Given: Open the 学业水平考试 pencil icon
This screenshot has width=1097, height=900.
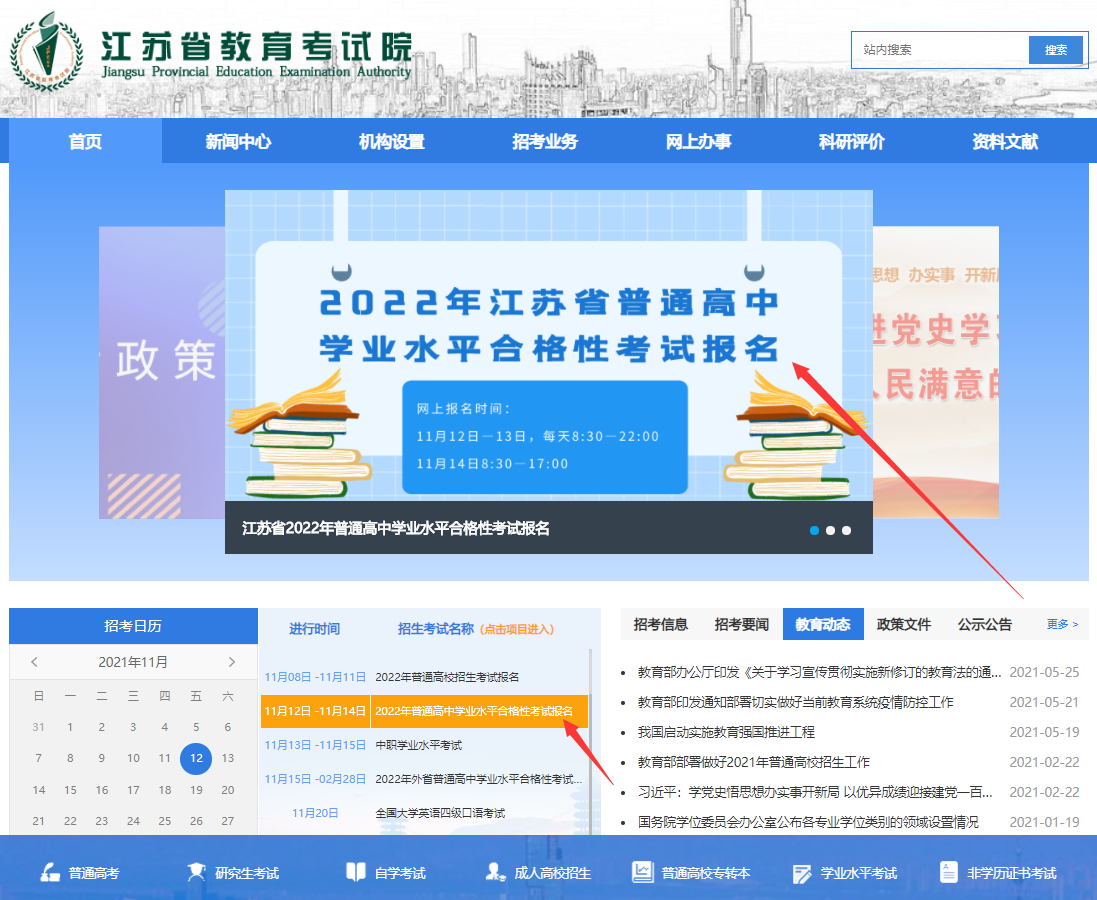Looking at the screenshot, I should (801, 873).
